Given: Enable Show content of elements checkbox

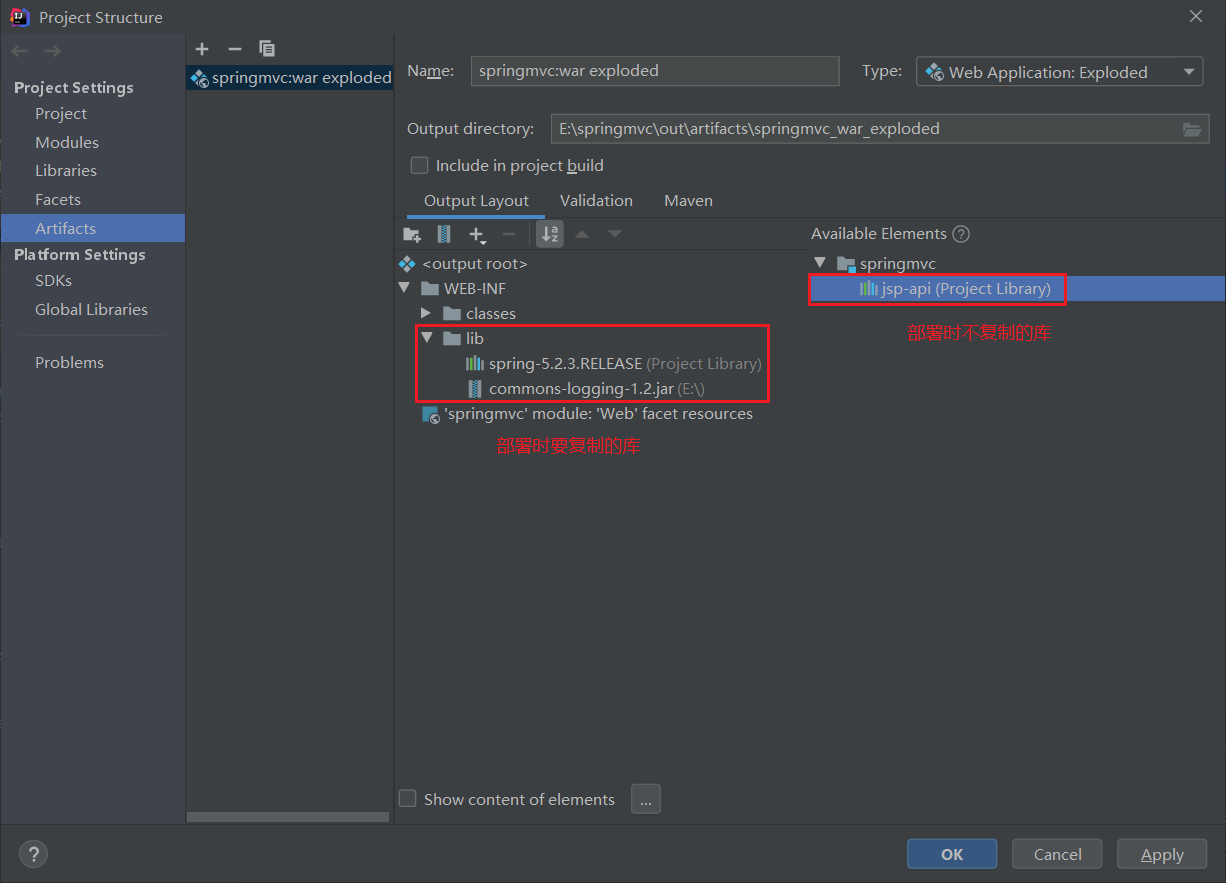Looking at the screenshot, I should click(x=407, y=799).
